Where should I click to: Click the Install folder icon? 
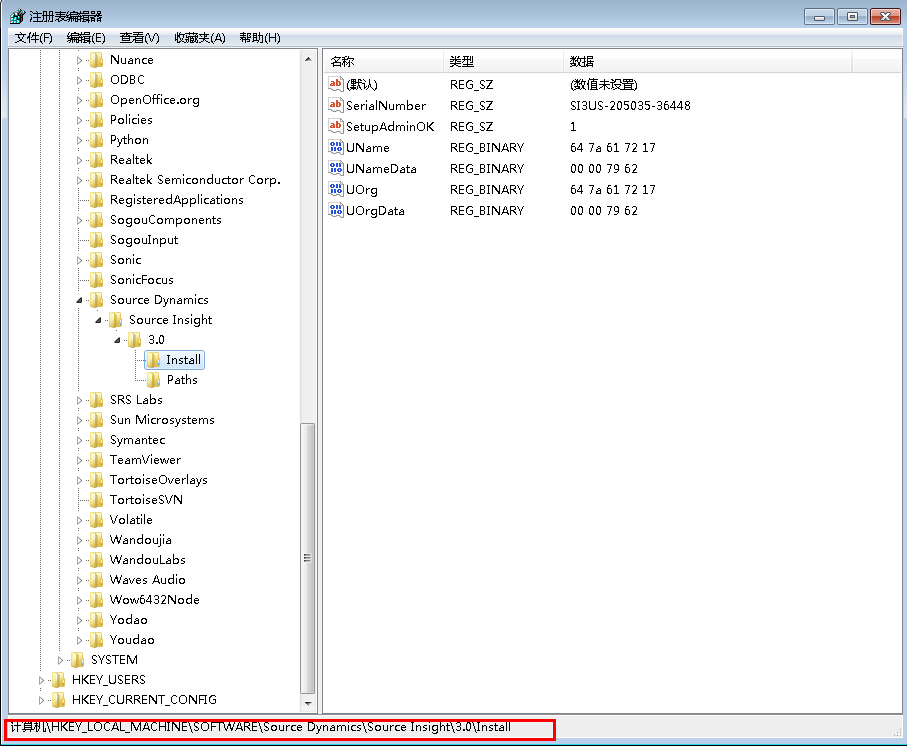point(153,360)
